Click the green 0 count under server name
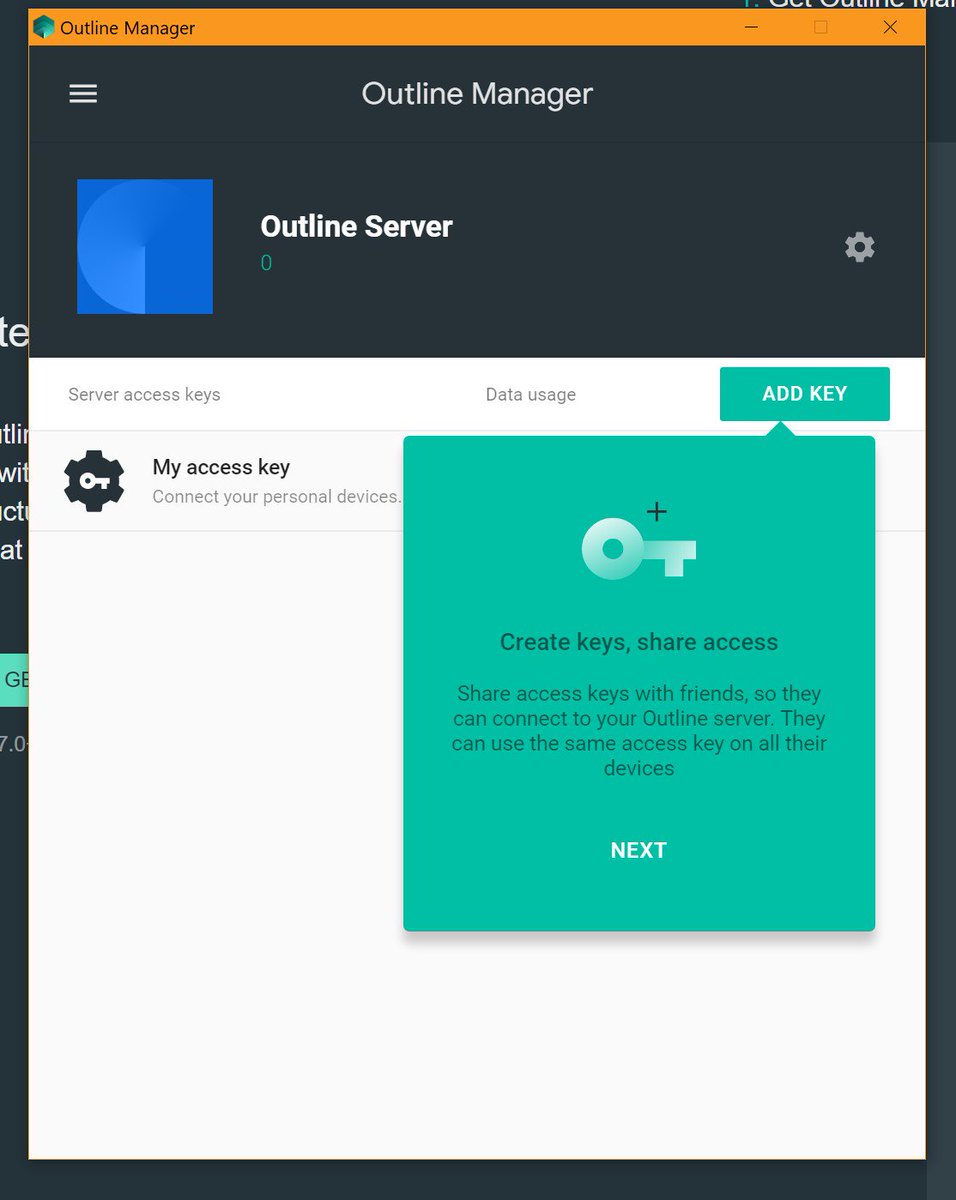 point(266,263)
